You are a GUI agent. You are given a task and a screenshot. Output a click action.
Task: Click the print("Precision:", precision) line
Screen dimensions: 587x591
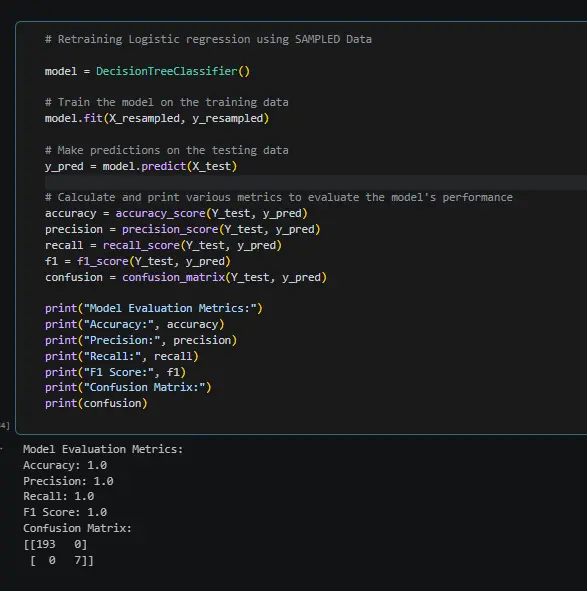(x=141, y=340)
